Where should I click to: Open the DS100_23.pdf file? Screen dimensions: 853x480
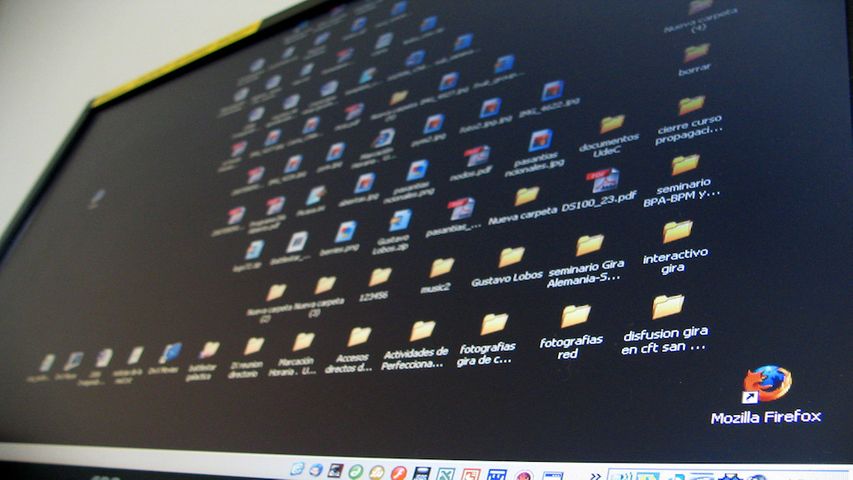pyautogui.click(x=604, y=180)
